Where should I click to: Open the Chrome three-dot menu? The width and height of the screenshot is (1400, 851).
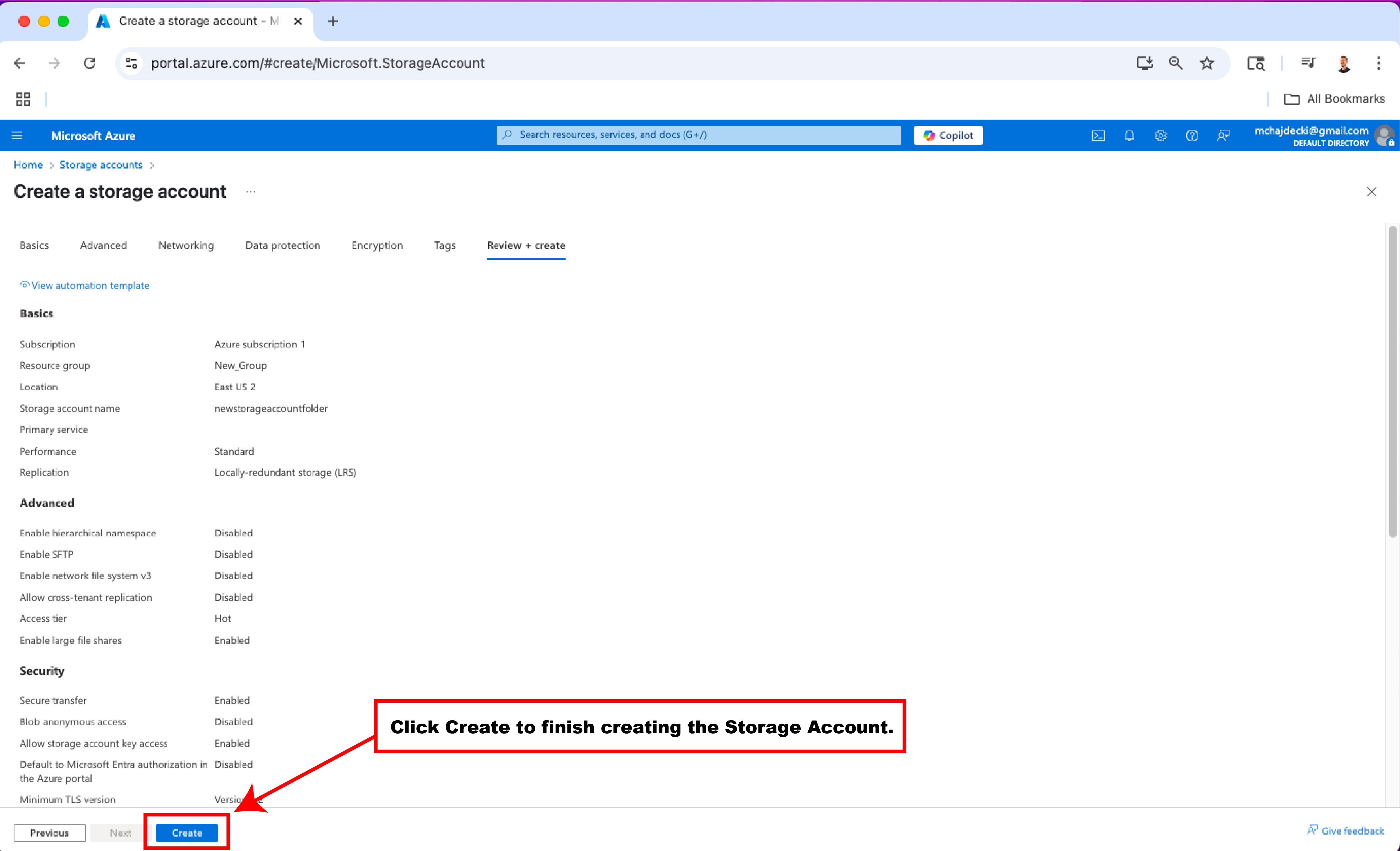click(1378, 63)
